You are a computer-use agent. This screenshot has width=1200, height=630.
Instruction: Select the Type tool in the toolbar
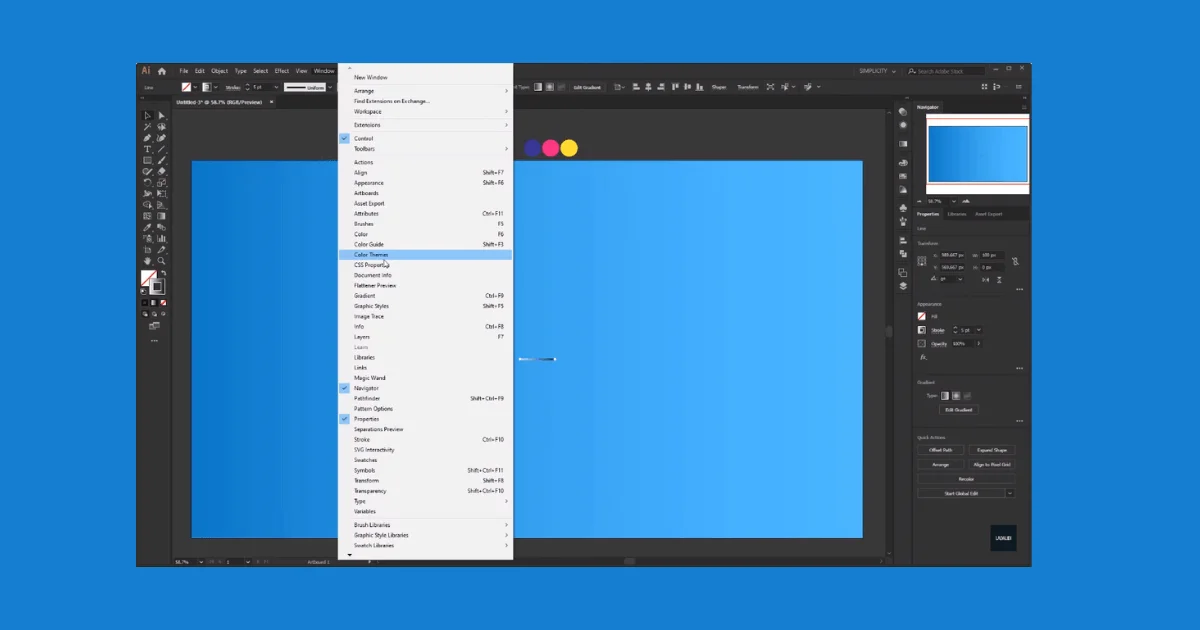tap(148, 149)
